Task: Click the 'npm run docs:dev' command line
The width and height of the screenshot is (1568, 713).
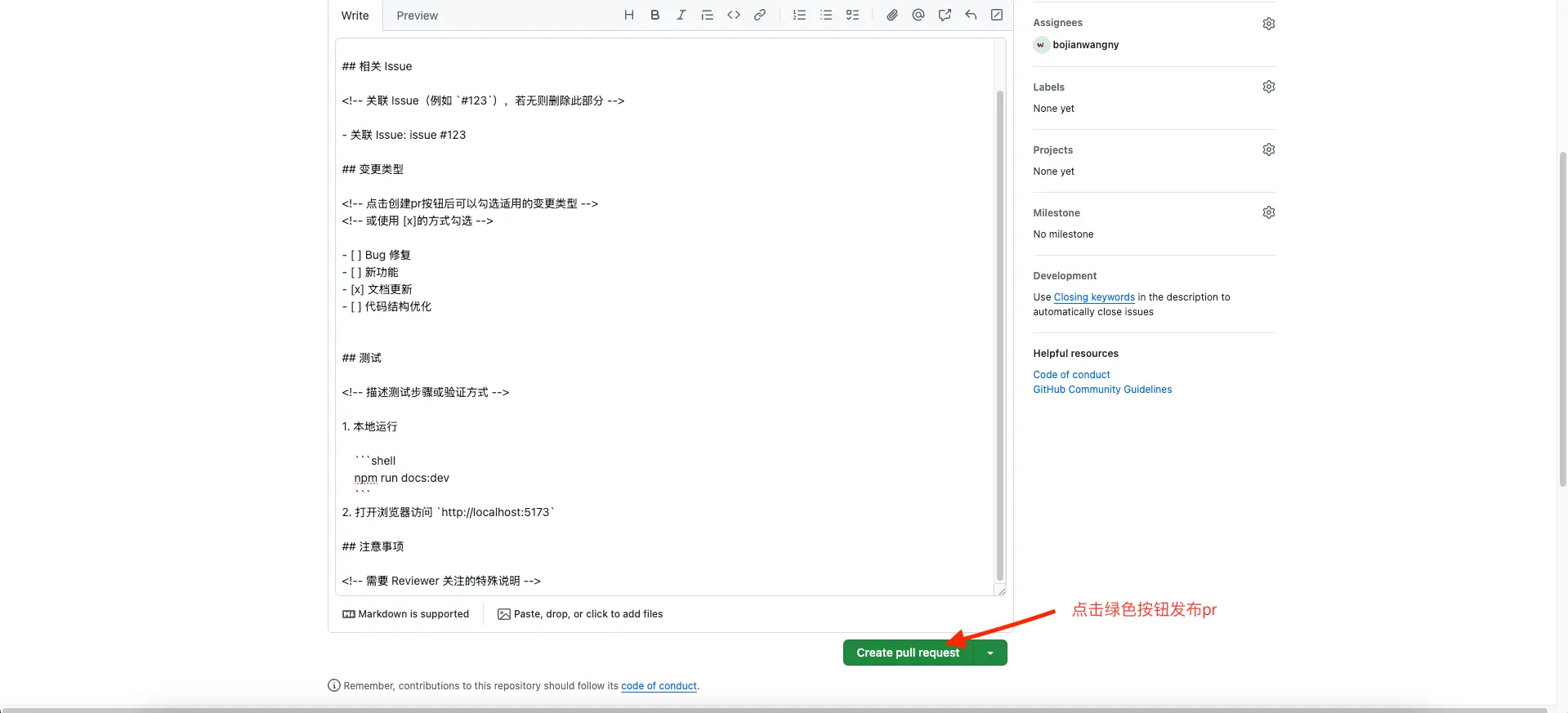Action: pyautogui.click(x=401, y=478)
